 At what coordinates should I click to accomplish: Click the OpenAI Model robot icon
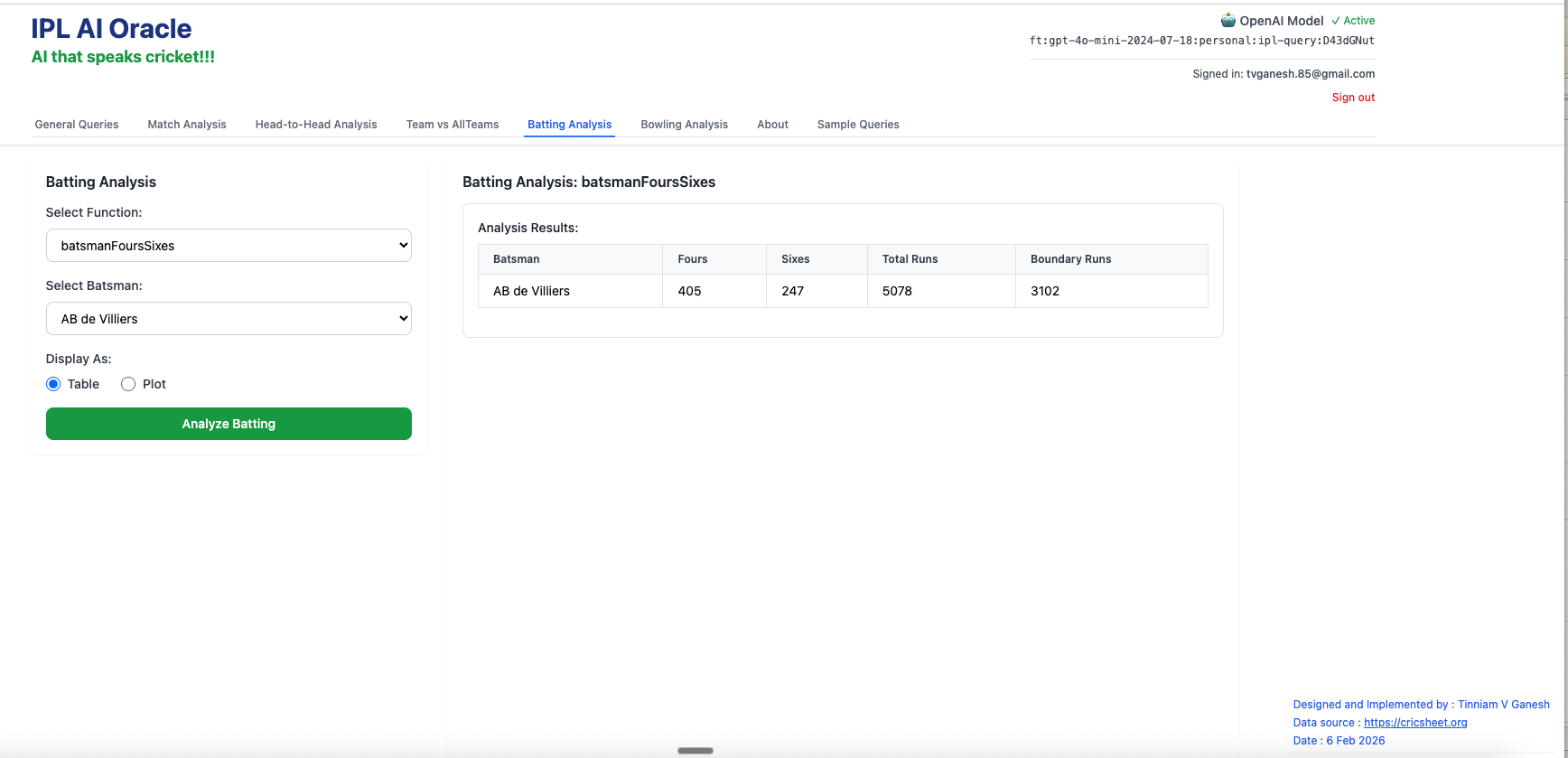coord(1227,20)
